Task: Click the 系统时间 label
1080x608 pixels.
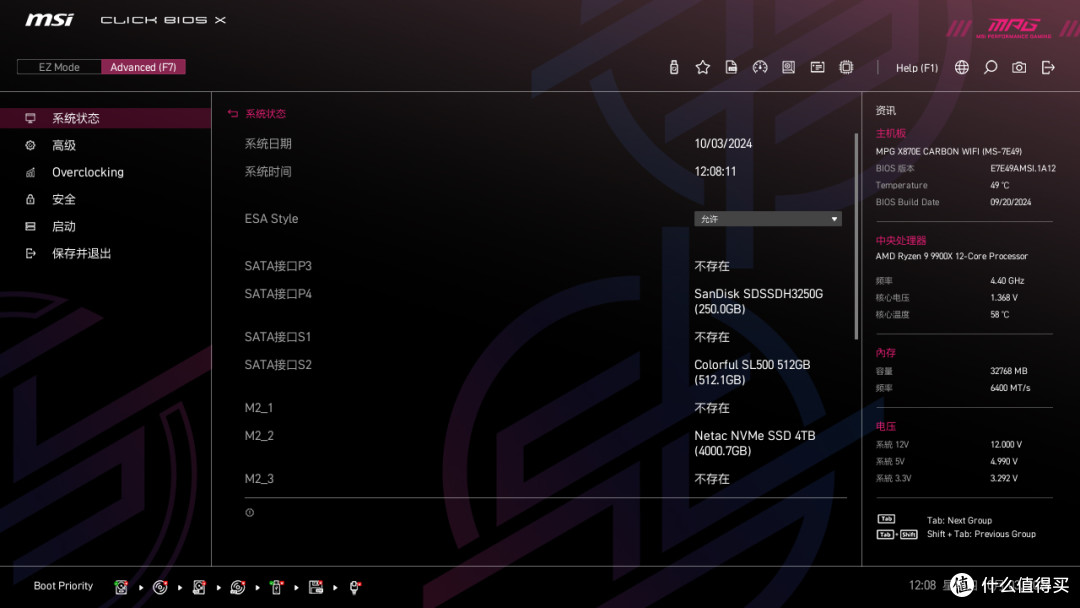Action: point(268,171)
